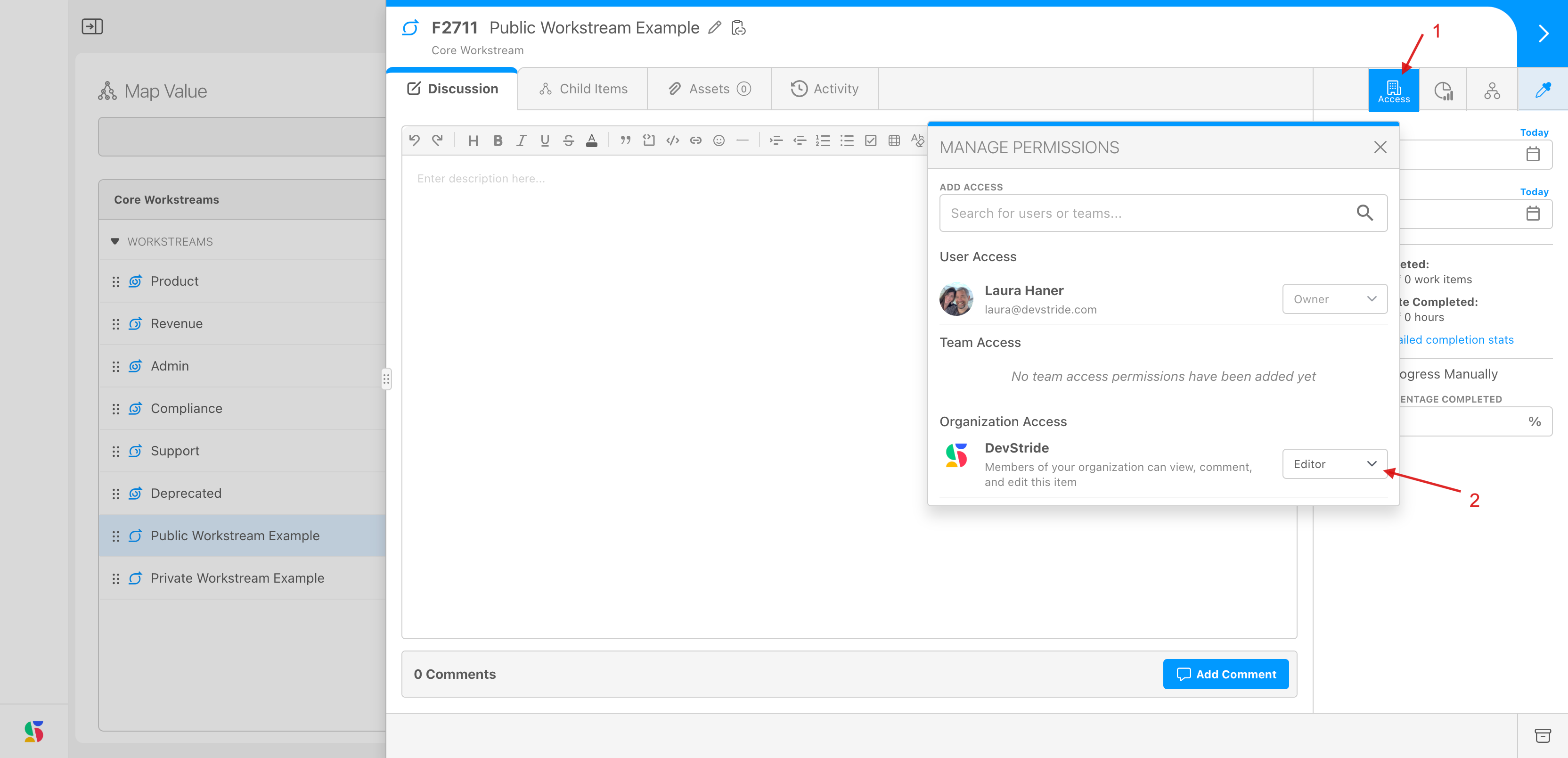Click the Add Comment button

coord(1225,674)
